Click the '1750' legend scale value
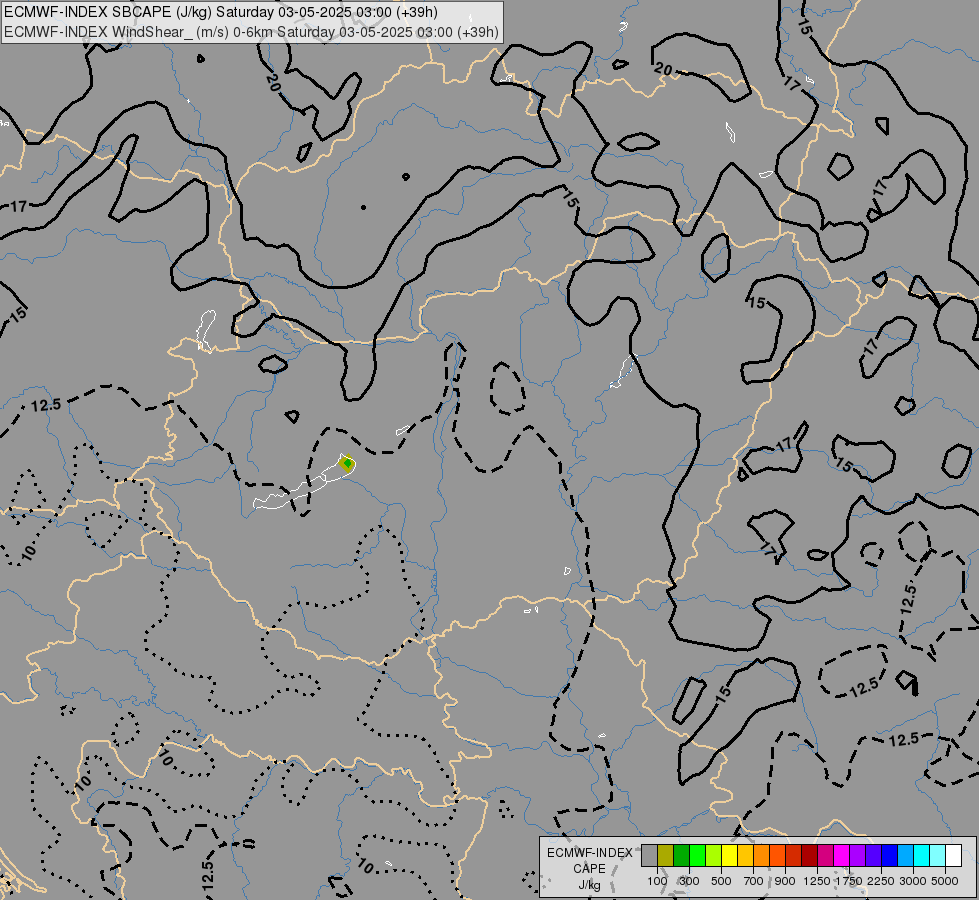 tap(849, 881)
